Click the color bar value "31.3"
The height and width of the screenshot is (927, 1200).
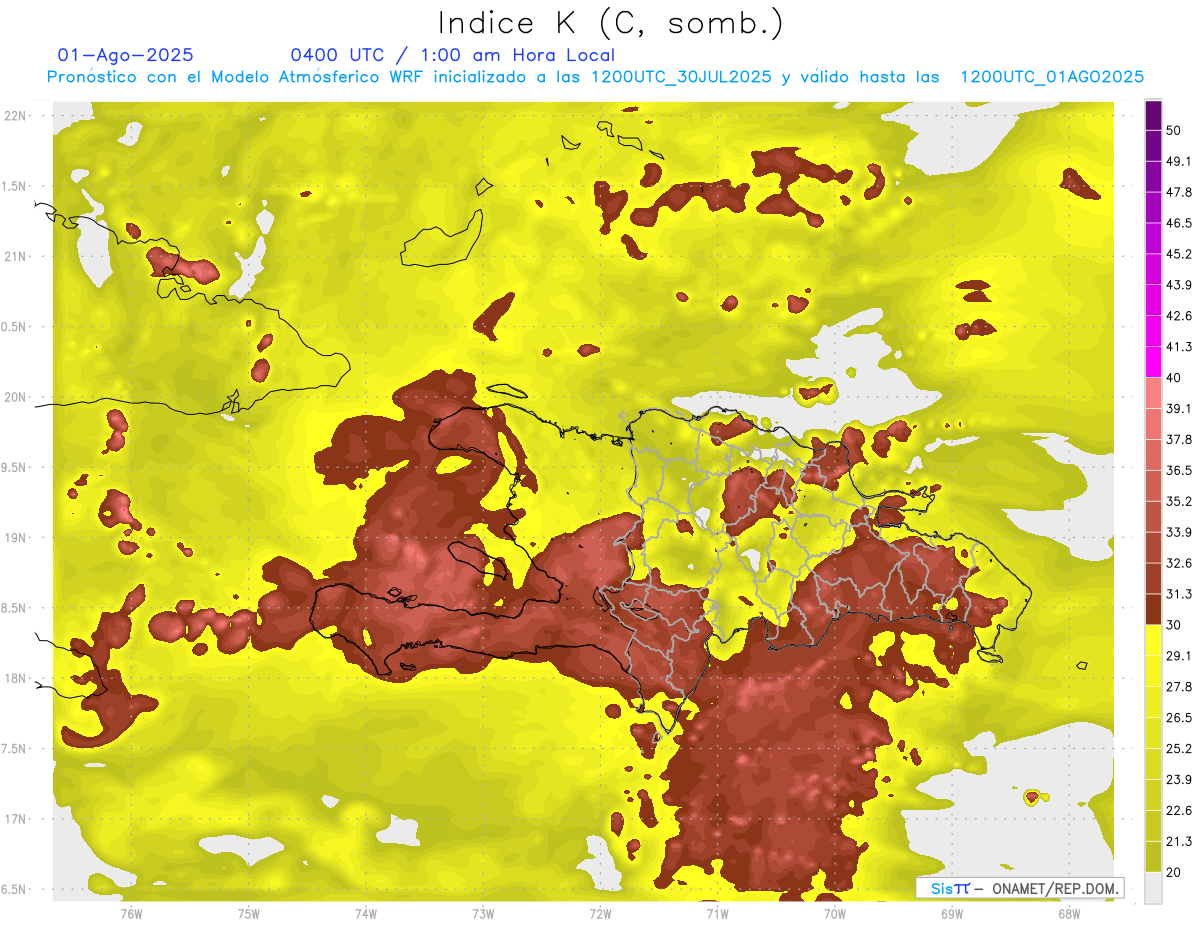1178,594
